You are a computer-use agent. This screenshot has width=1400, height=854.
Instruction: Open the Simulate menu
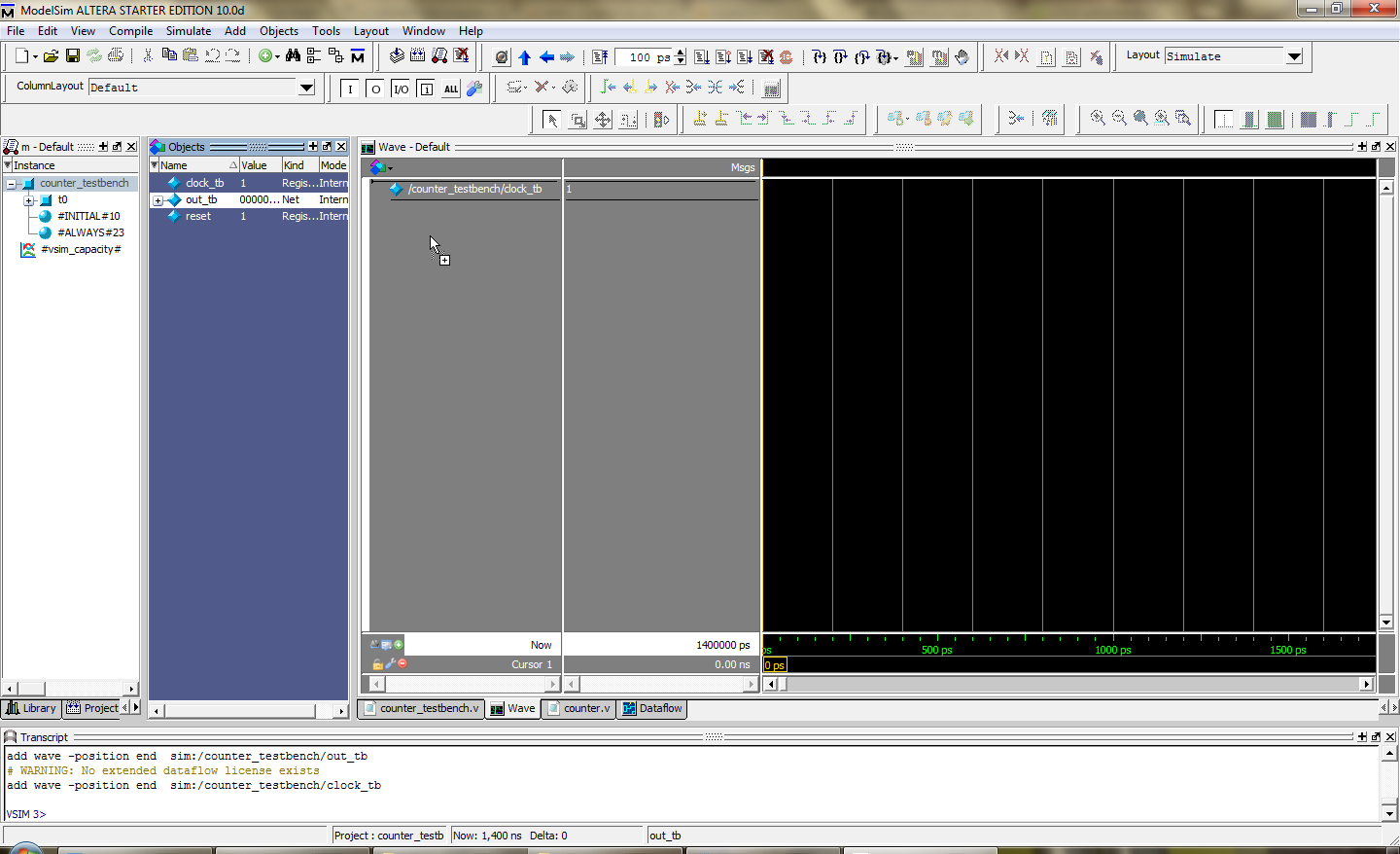pos(189,31)
